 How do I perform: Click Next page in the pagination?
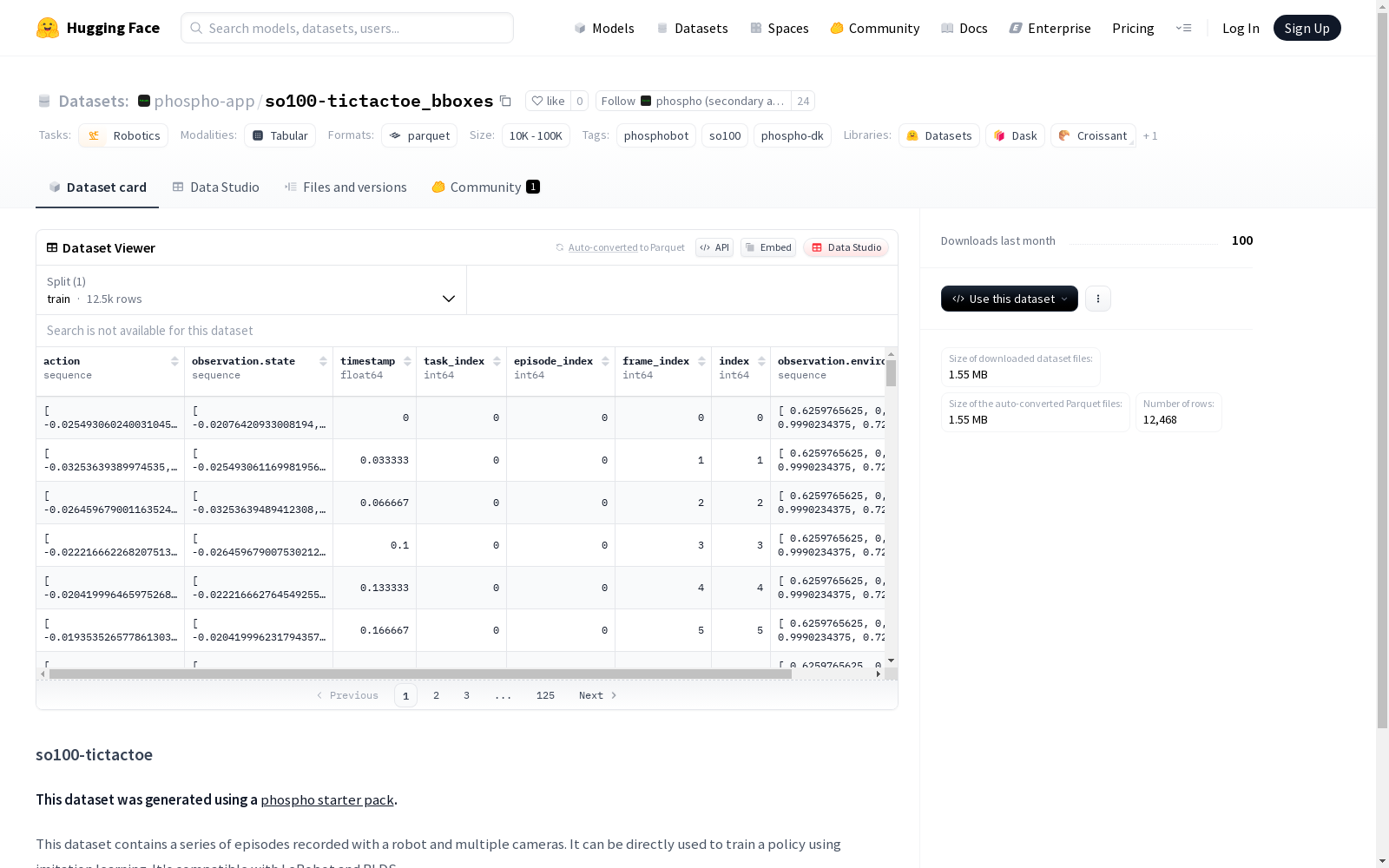click(x=598, y=695)
